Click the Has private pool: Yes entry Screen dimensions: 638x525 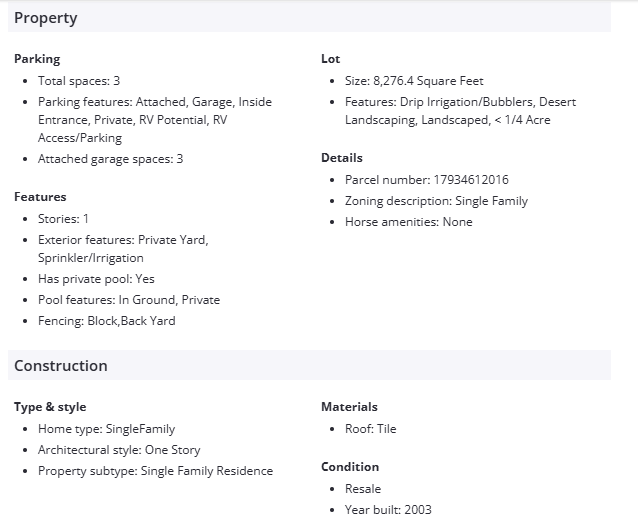point(96,279)
